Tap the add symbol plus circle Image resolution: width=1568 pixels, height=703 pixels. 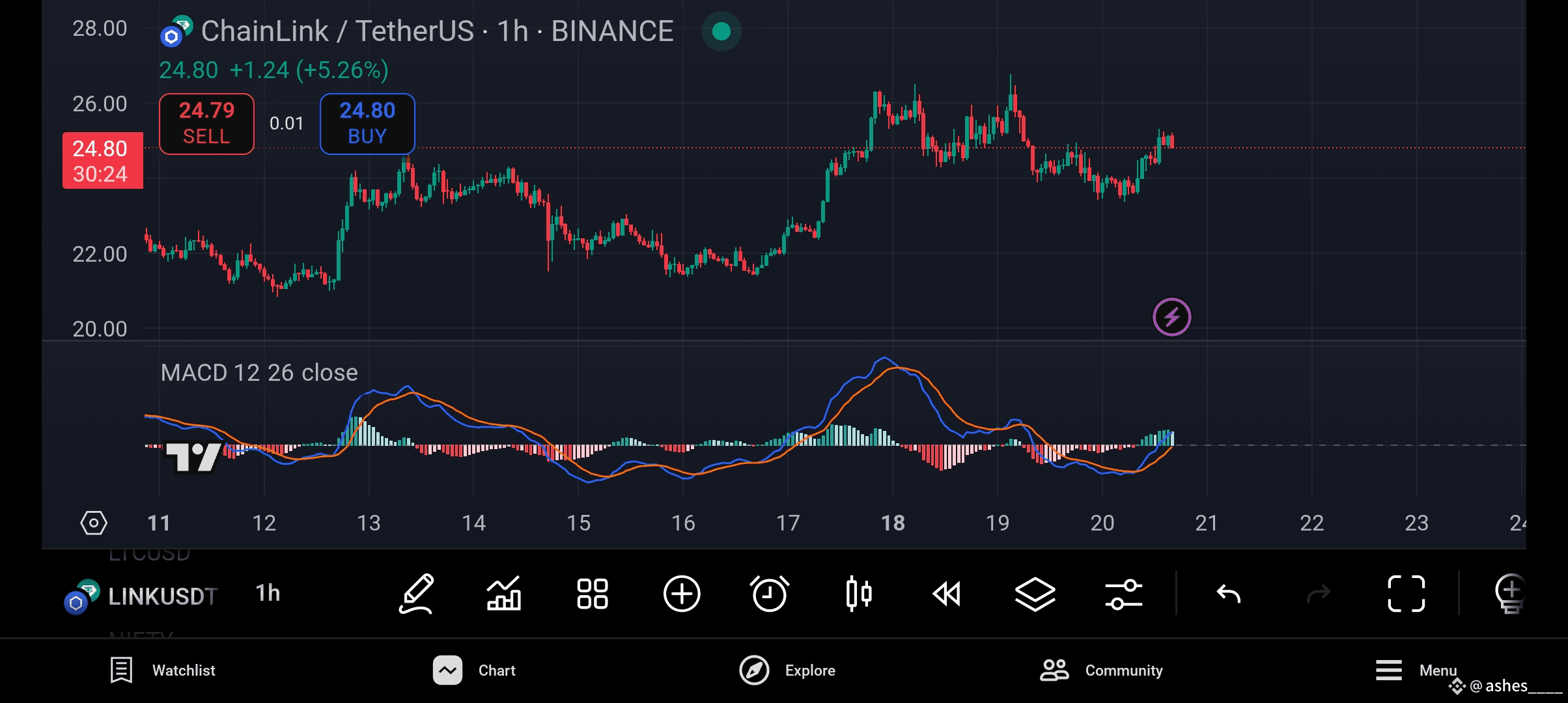[681, 594]
